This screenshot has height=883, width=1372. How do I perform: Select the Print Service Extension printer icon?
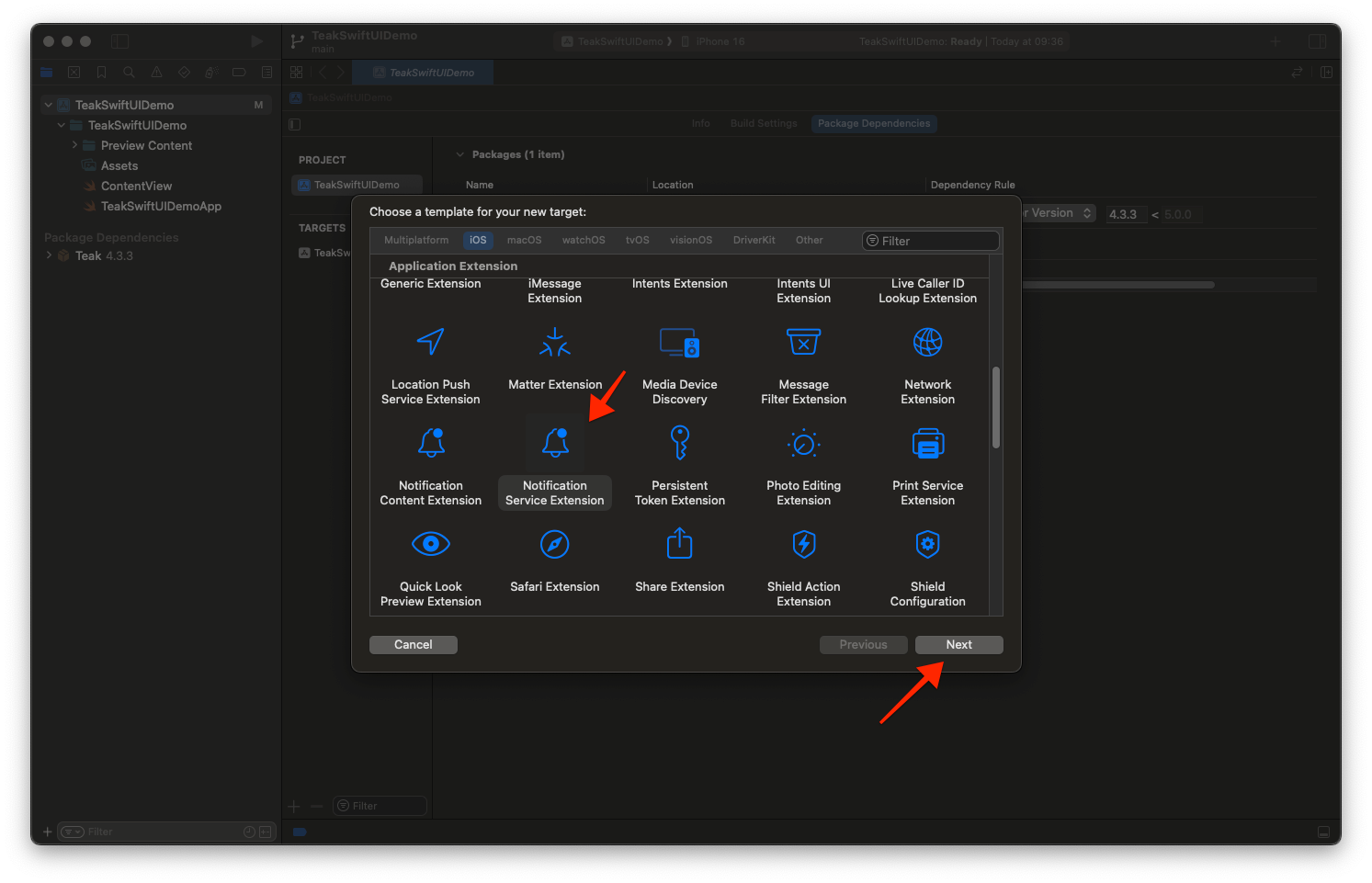[x=927, y=444]
